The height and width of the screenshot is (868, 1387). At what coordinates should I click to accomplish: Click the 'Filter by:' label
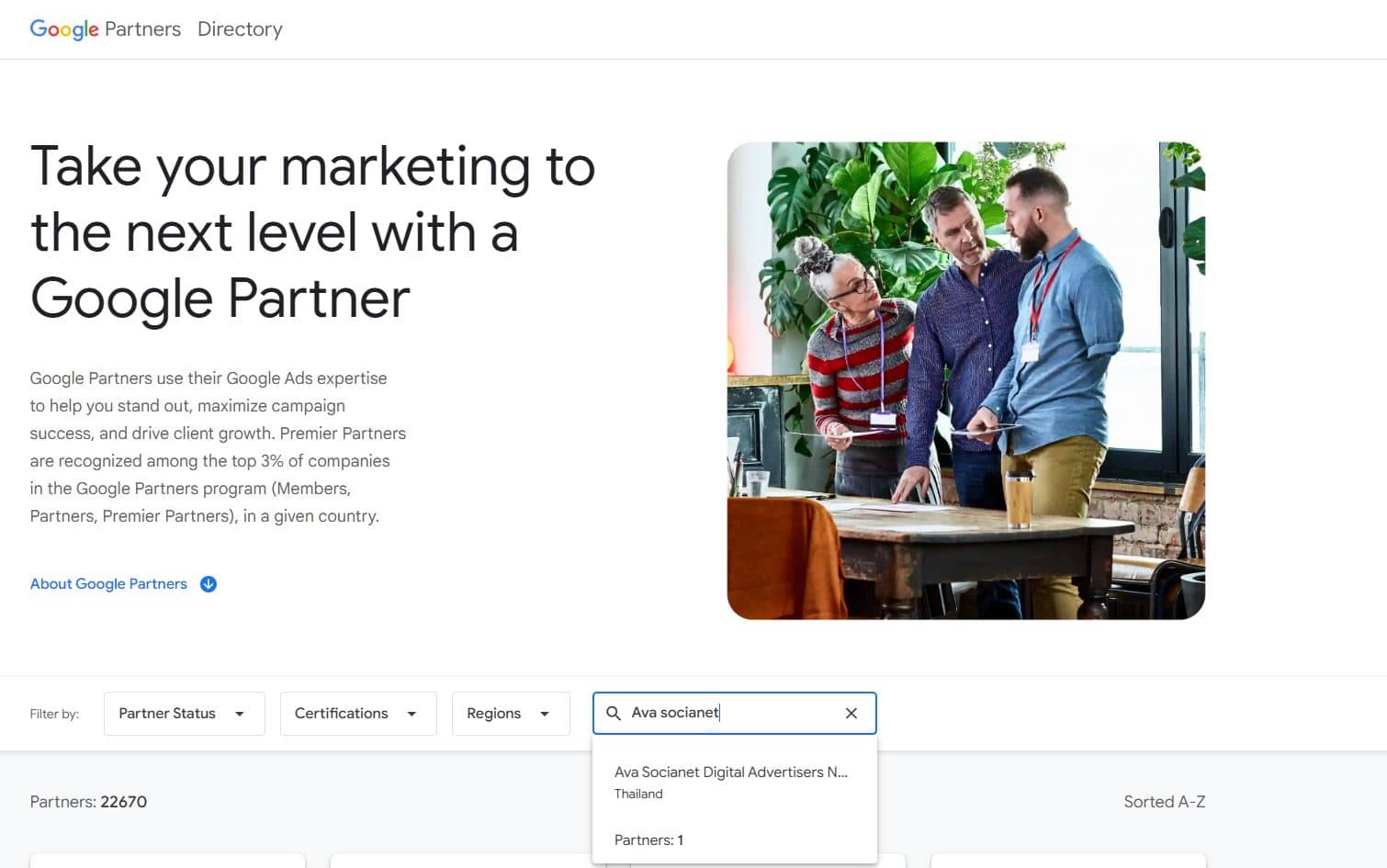pos(54,714)
